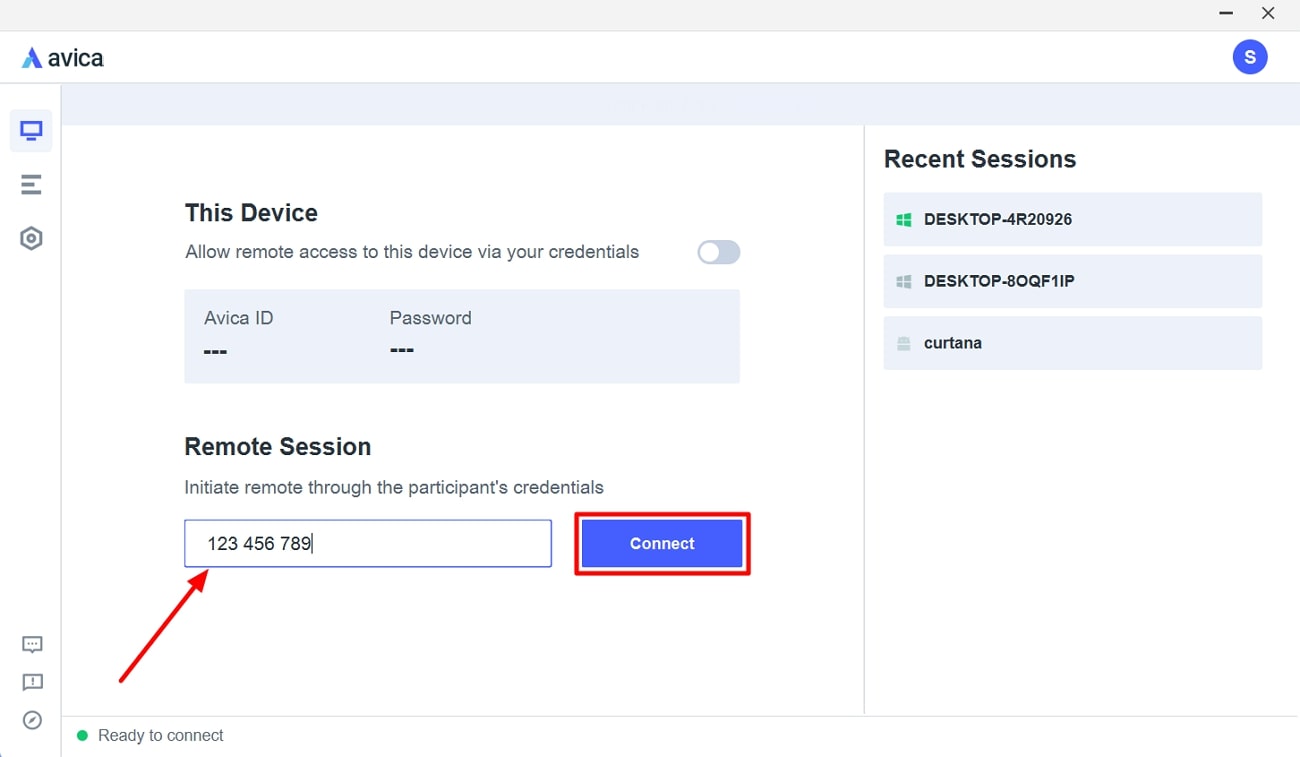Click the This Device heading

[251, 213]
